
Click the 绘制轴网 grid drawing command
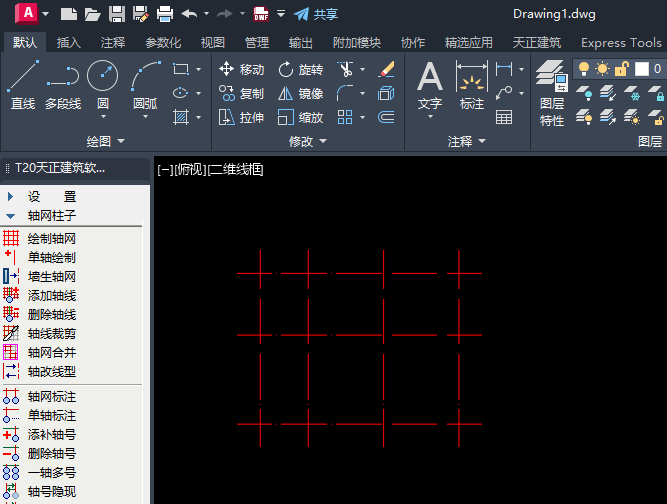(51, 239)
